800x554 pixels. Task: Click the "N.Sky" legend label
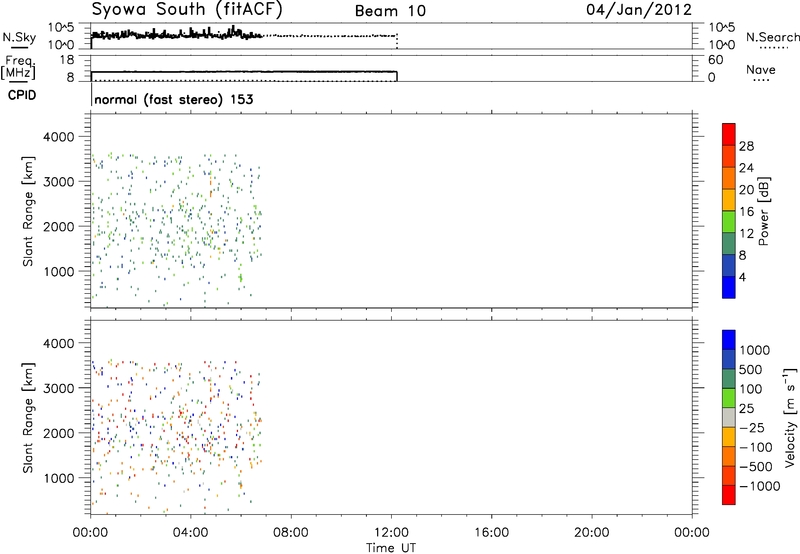point(19,37)
